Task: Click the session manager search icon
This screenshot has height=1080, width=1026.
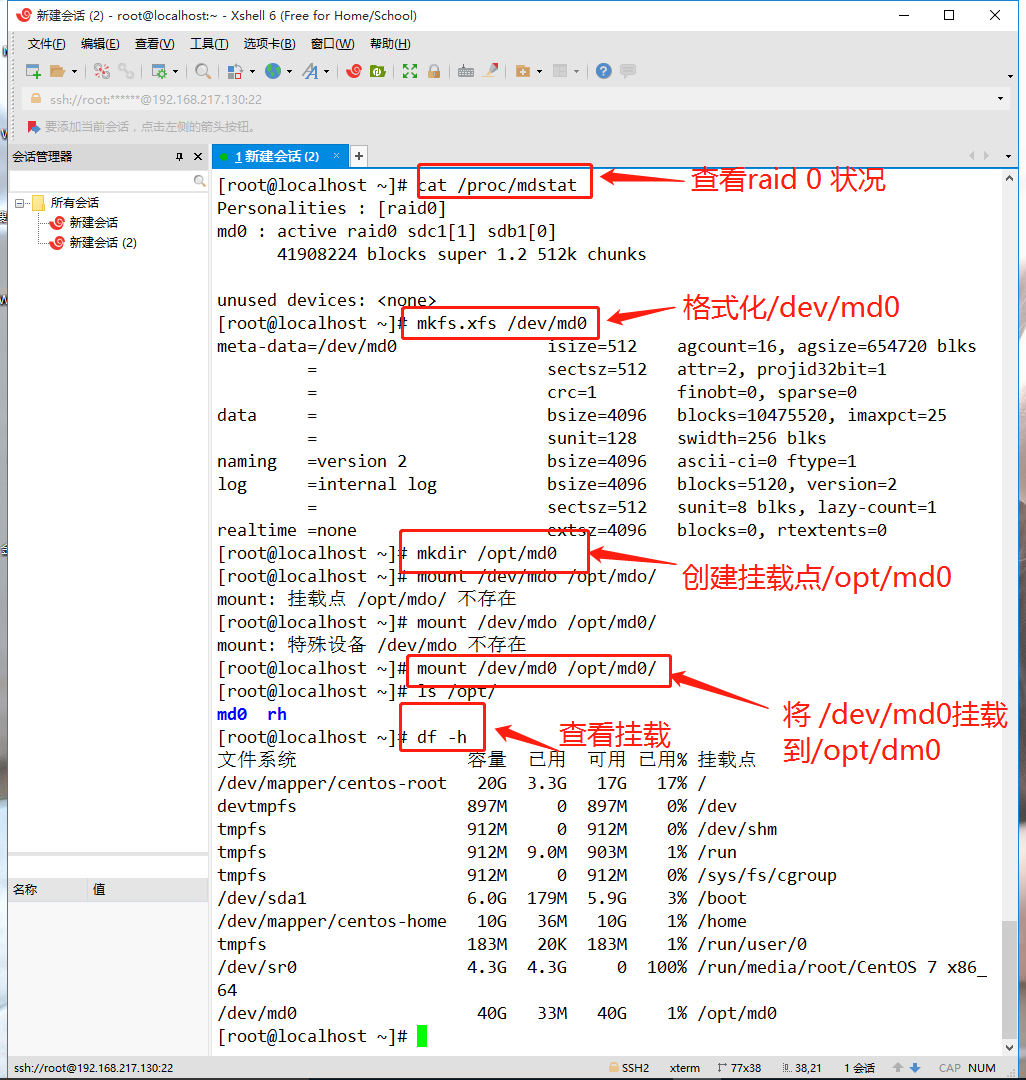Action: click(x=199, y=180)
